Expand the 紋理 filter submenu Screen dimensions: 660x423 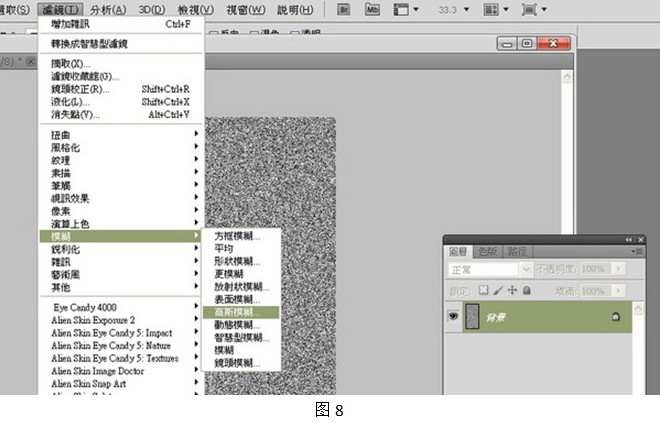point(121,160)
